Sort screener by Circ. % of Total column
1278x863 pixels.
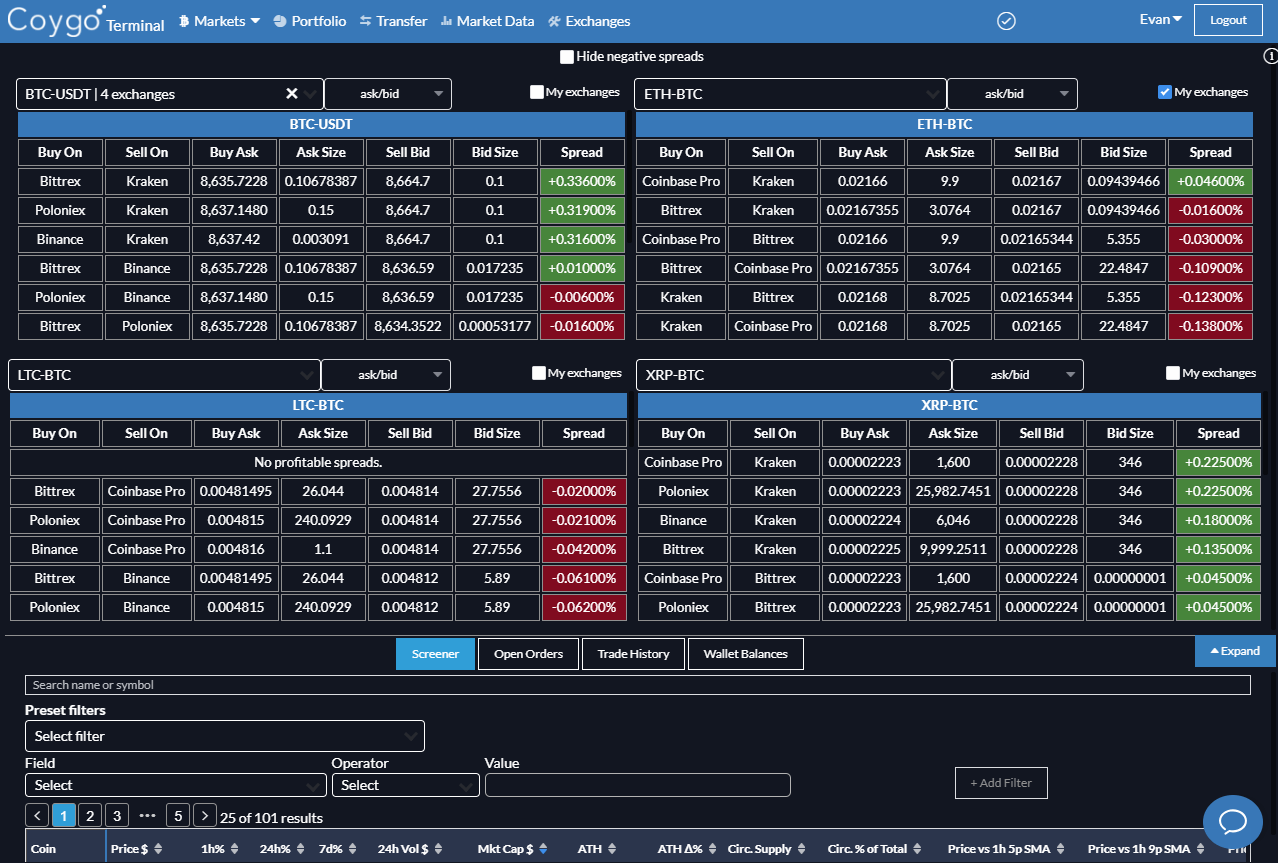click(917, 849)
